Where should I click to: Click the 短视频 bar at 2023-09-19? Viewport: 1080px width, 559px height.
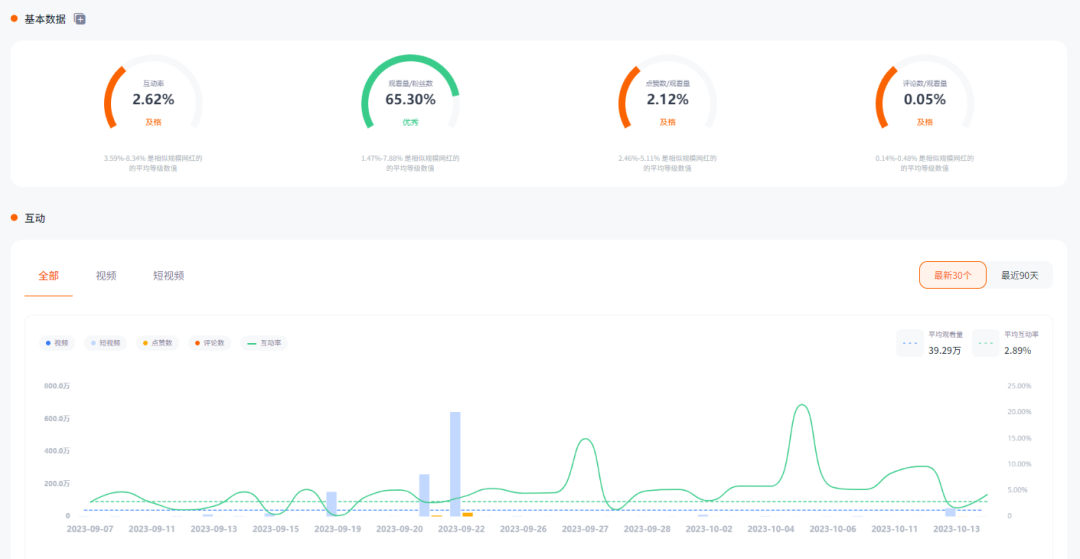tap(331, 504)
